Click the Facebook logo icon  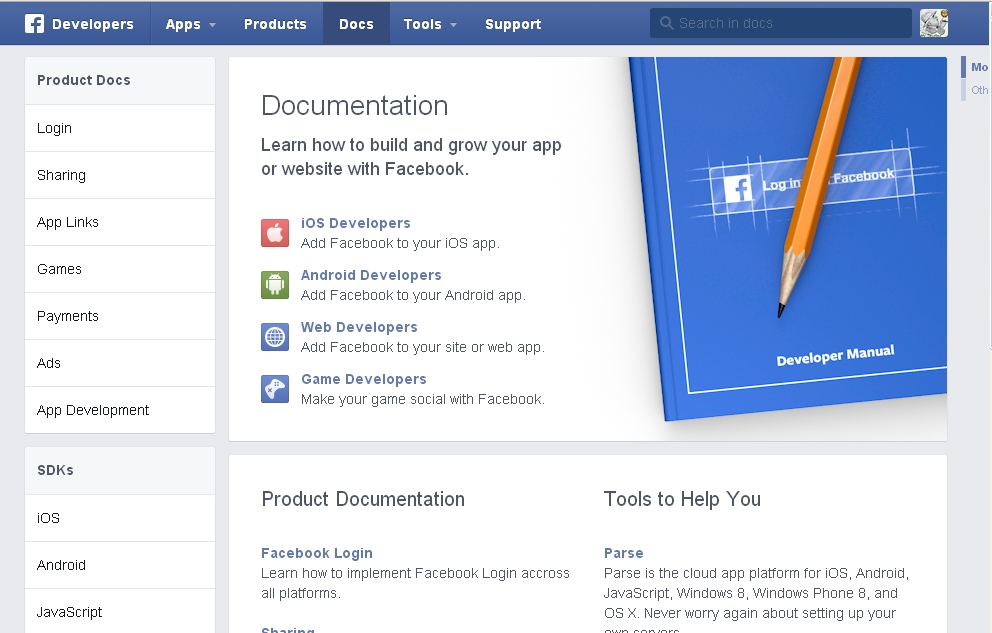(x=34, y=23)
